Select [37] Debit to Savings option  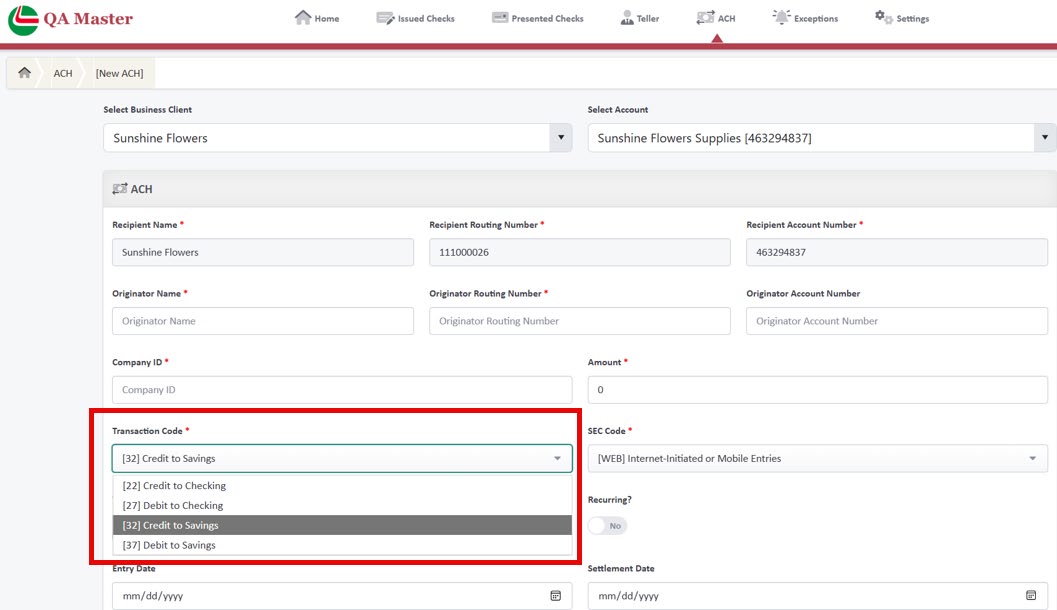(x=342, y=545)
